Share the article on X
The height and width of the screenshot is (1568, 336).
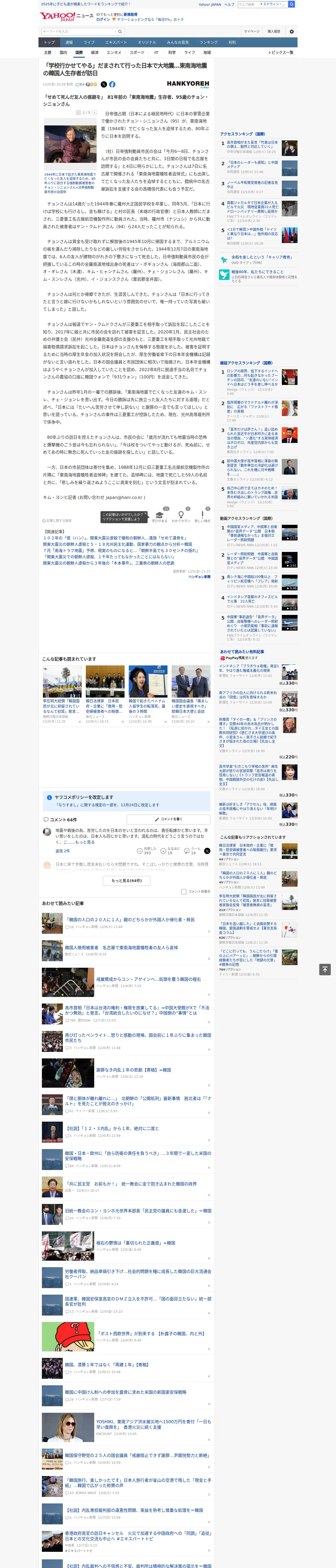[x=104, y=85]
